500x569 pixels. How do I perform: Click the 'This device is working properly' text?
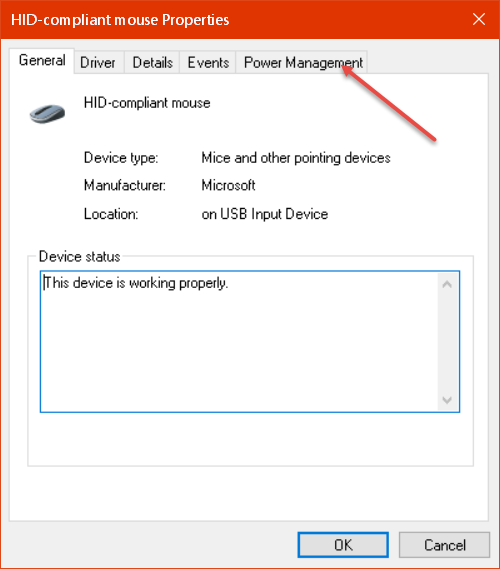[x=136, y=283]
